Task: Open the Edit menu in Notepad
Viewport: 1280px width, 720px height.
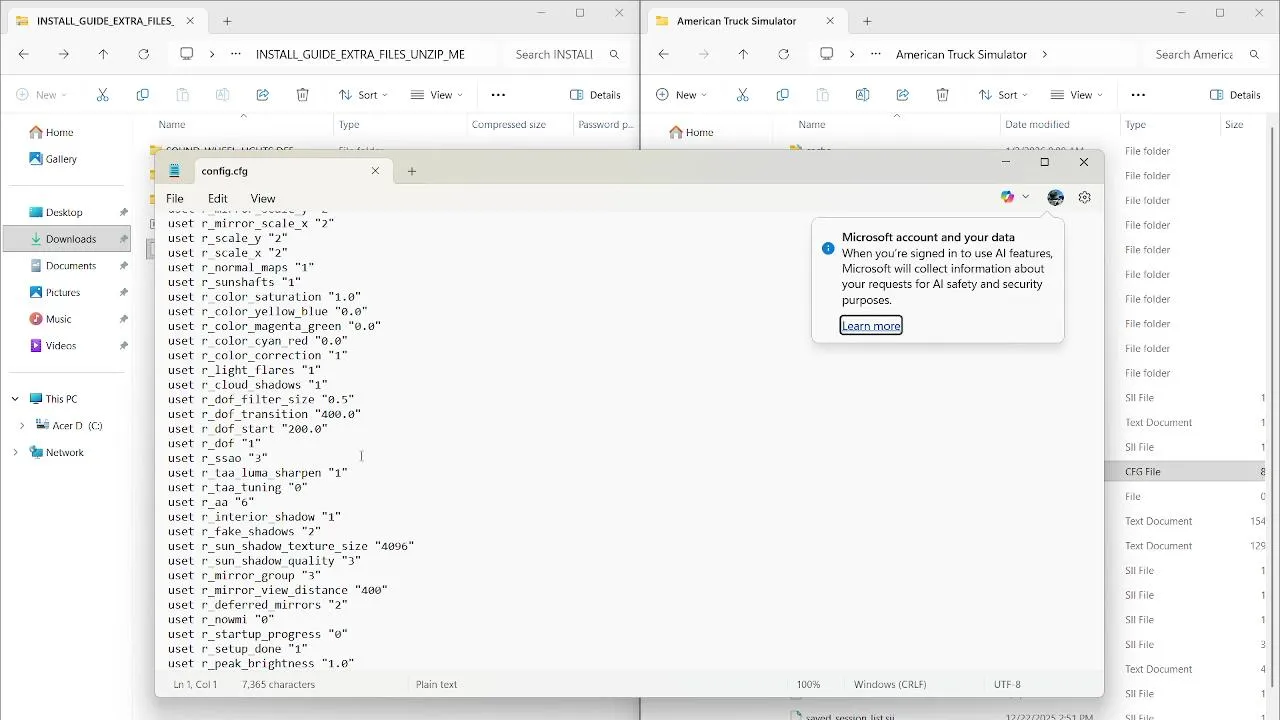Action: tap(218, 199)
